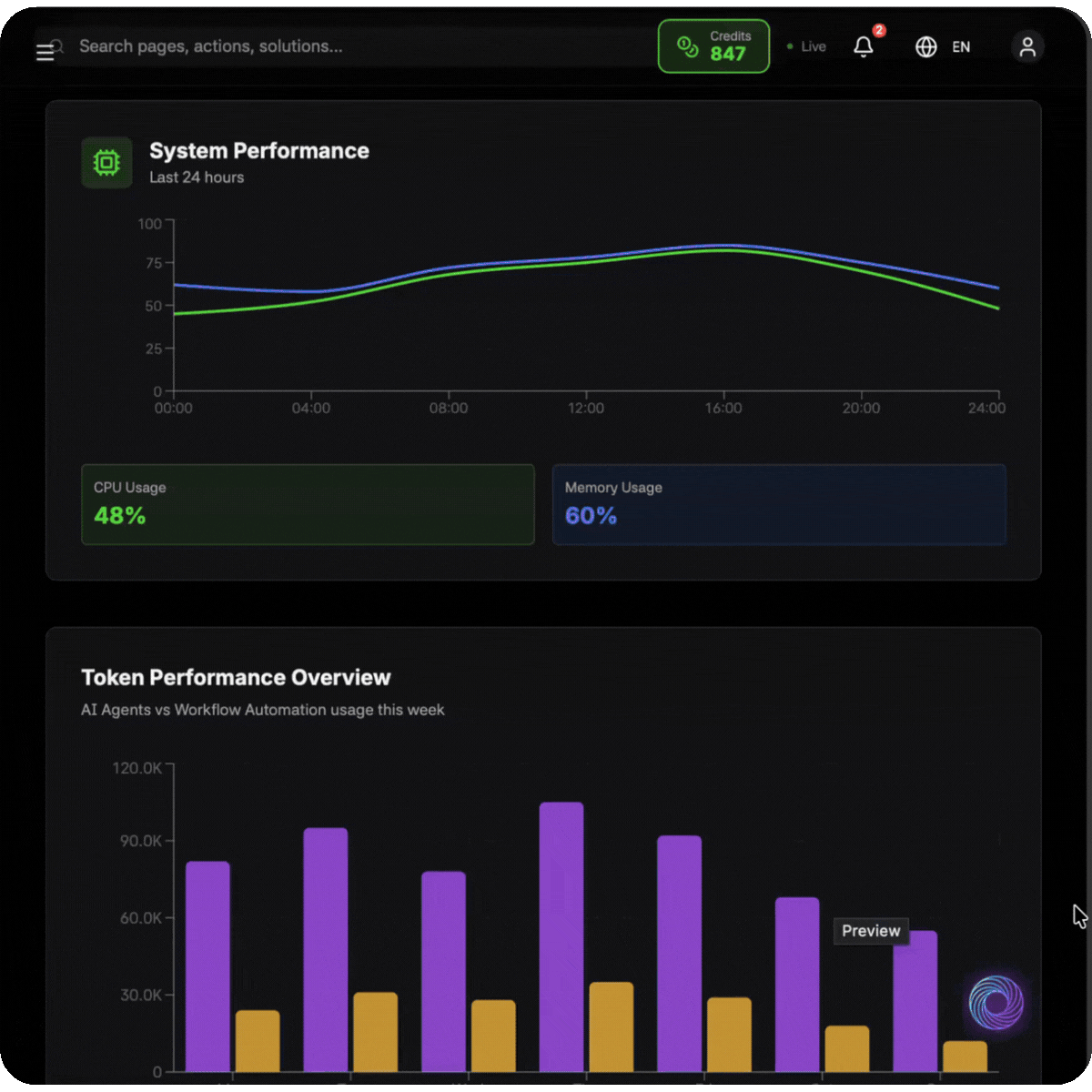Select the CPU Usage 48% card
The width and height of the screenshot is (1092, 1092).
click(x=308, y=505)
